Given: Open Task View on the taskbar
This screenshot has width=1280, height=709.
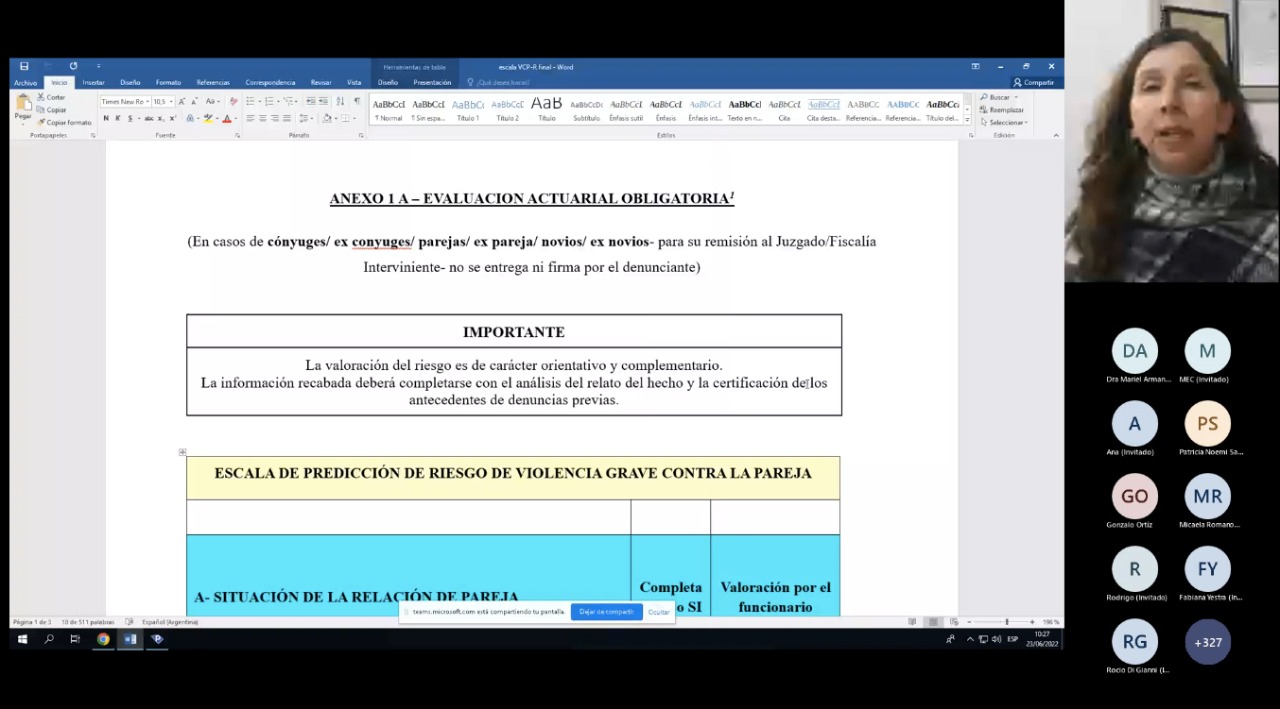Looking at the screenshot, I should 75,639.
